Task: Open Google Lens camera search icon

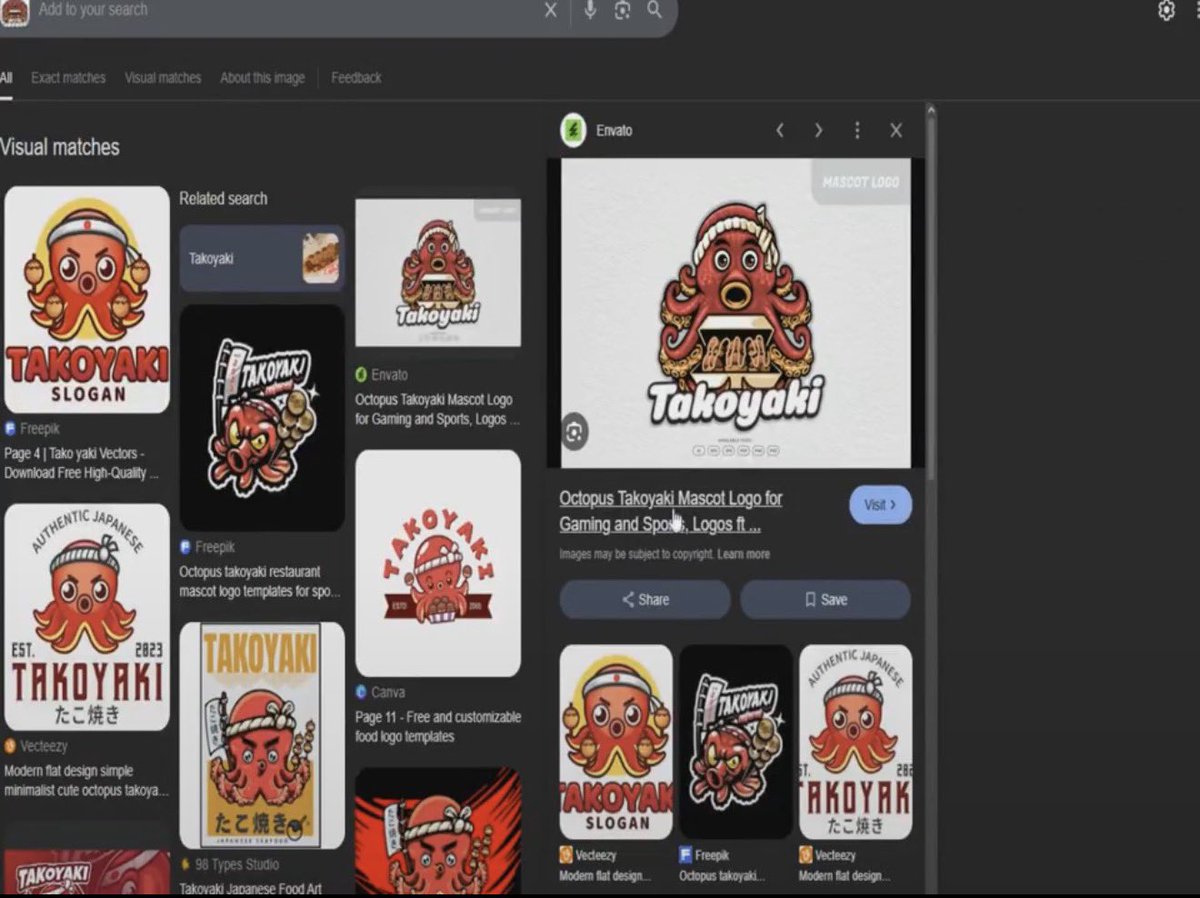Action: (x=622, y=10)
